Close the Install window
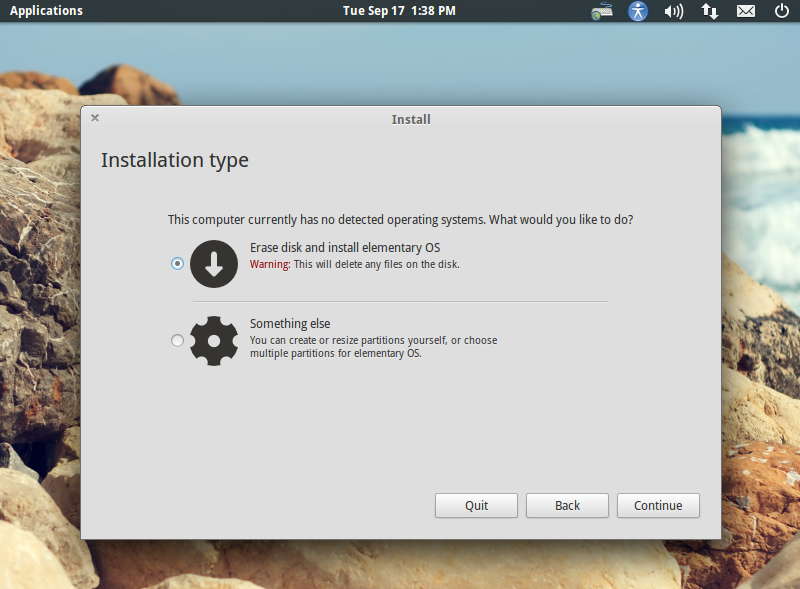Viewport: 800px width, 589px height. [95, 118]
